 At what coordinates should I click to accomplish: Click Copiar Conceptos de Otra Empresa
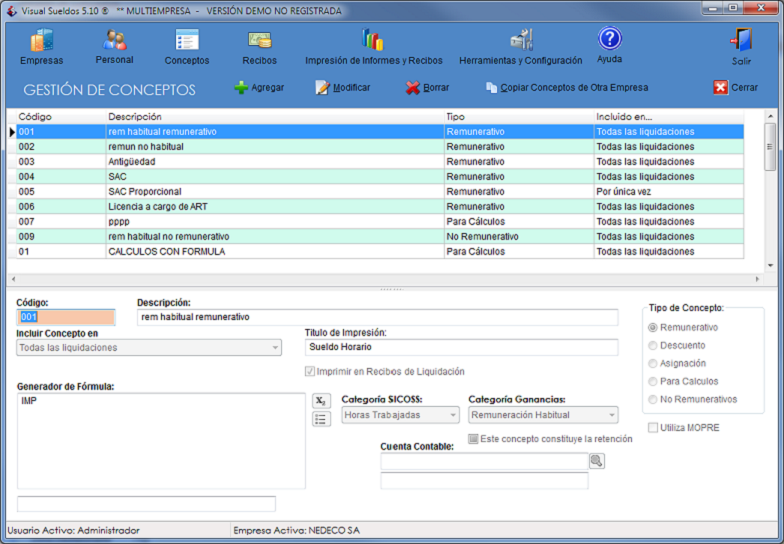(x=566, y=88)
